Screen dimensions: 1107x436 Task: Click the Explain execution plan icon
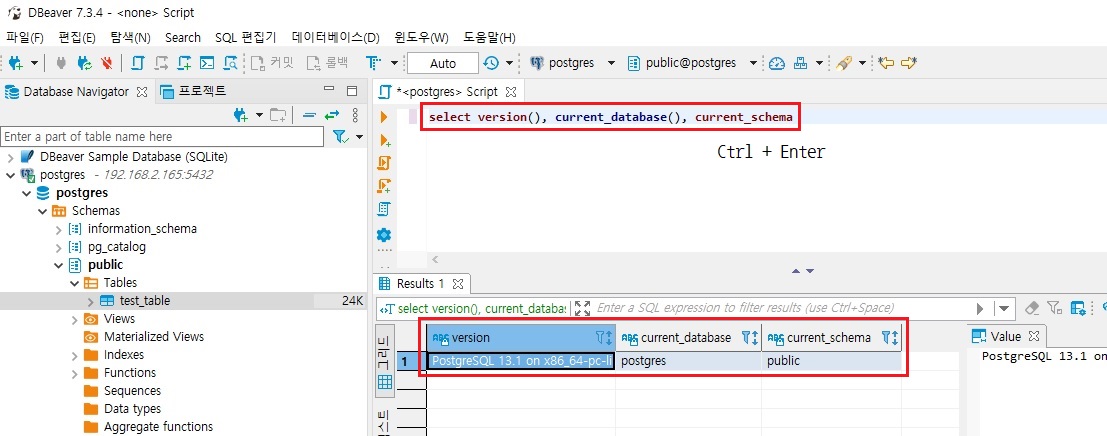(x=385, y=210)
